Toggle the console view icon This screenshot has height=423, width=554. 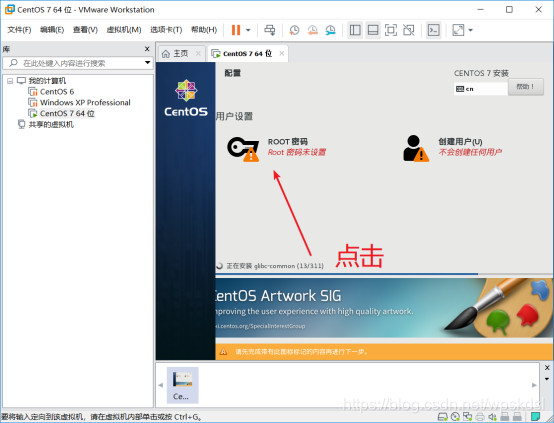[x=434, y=30]
